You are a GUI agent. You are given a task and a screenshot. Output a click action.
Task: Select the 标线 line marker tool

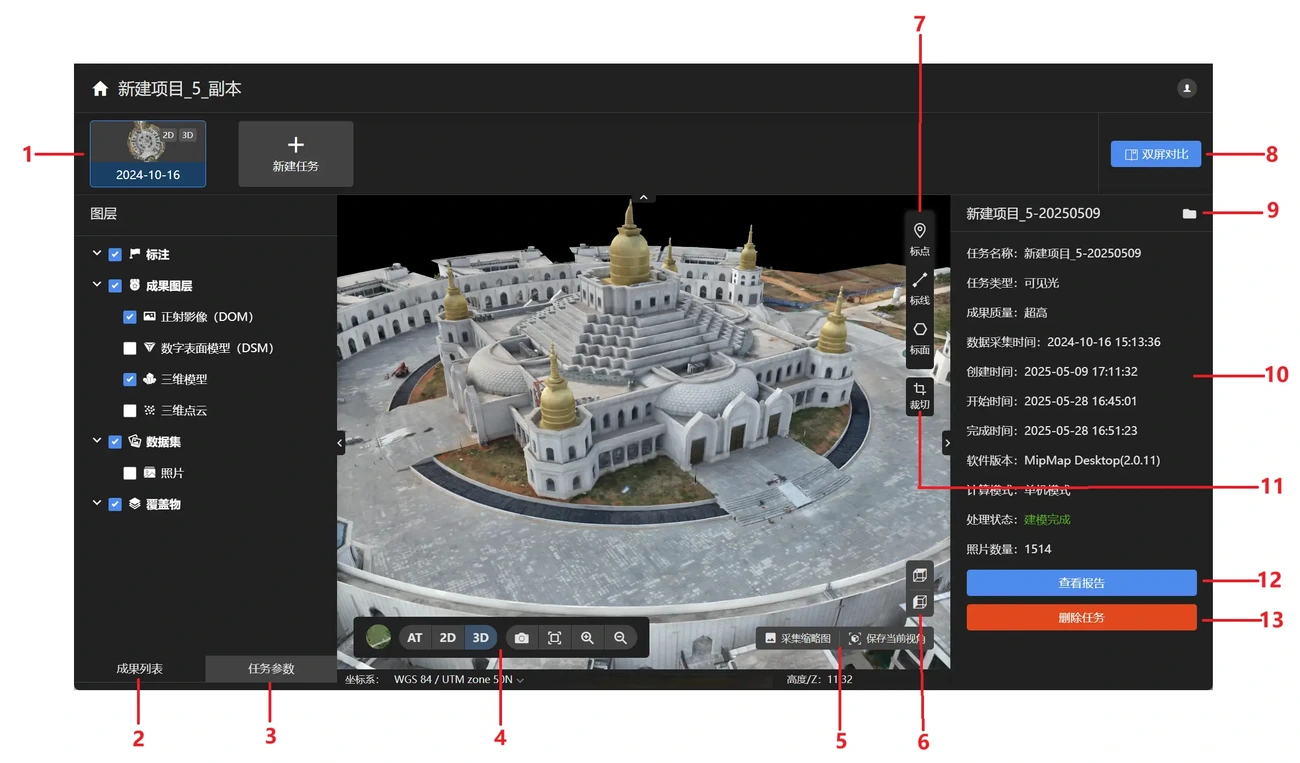click(x=919, y=287)
